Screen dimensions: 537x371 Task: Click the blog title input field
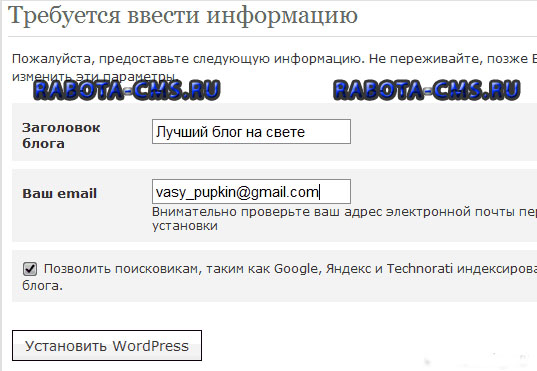pyautogui.click(x=251, y=132)
